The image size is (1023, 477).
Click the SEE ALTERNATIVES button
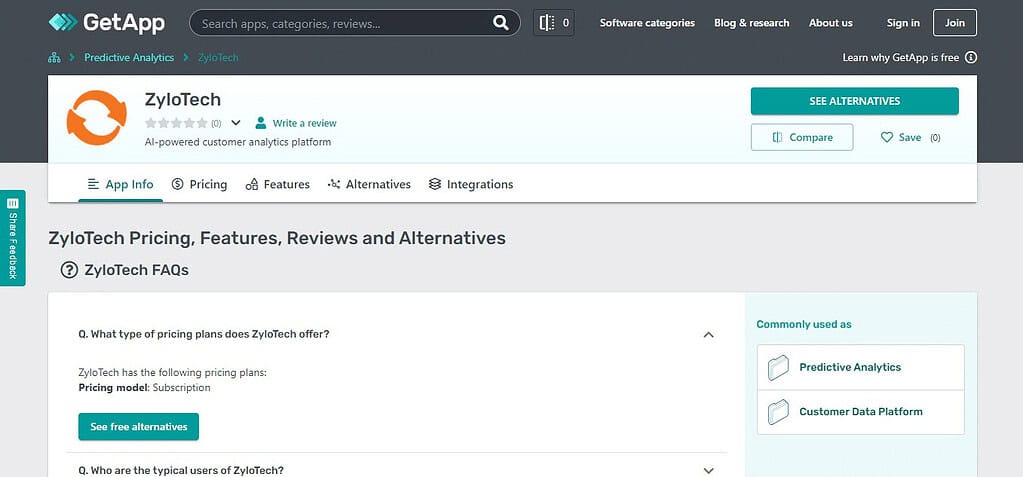[x=855, y=101]
